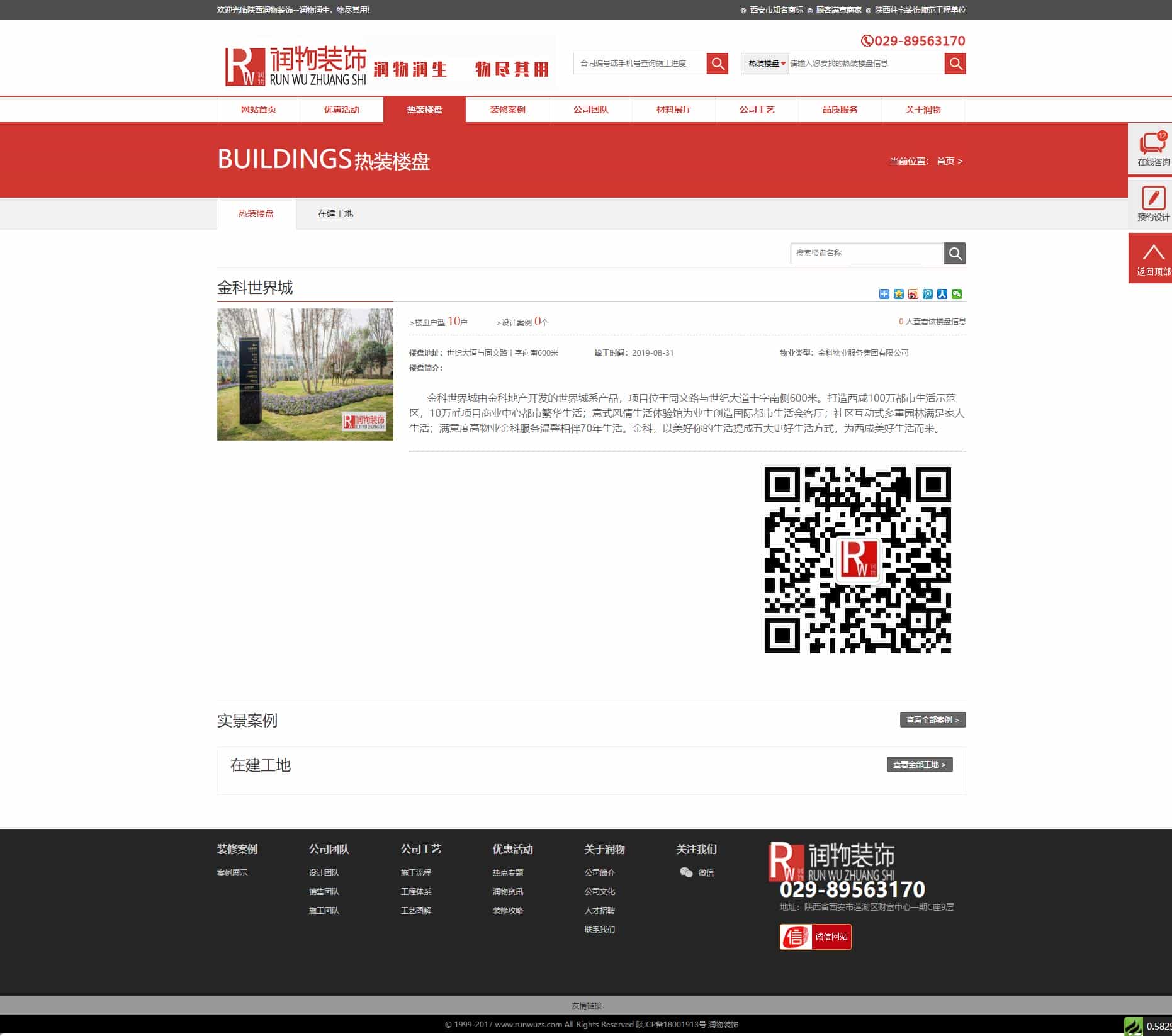Open 品质服务 in main navigation
1172x1036 pixels.
[840, 110]
